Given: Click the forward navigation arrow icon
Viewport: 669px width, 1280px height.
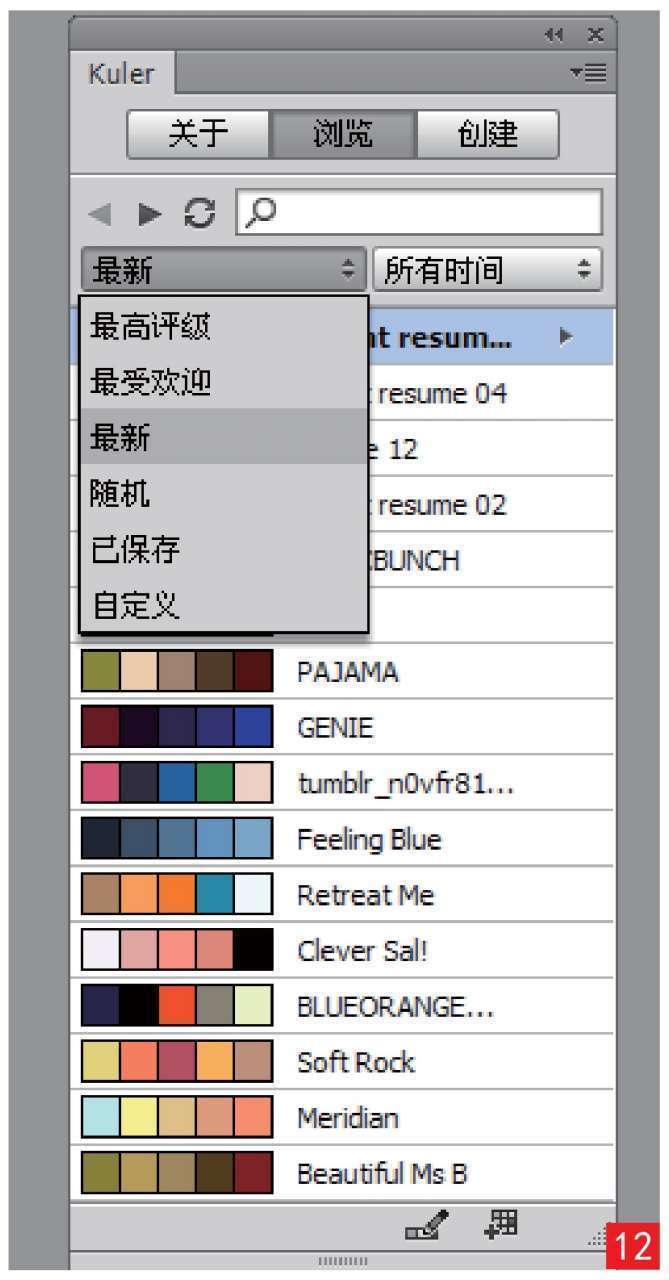Looking at the screenshot, I should 148,213.
